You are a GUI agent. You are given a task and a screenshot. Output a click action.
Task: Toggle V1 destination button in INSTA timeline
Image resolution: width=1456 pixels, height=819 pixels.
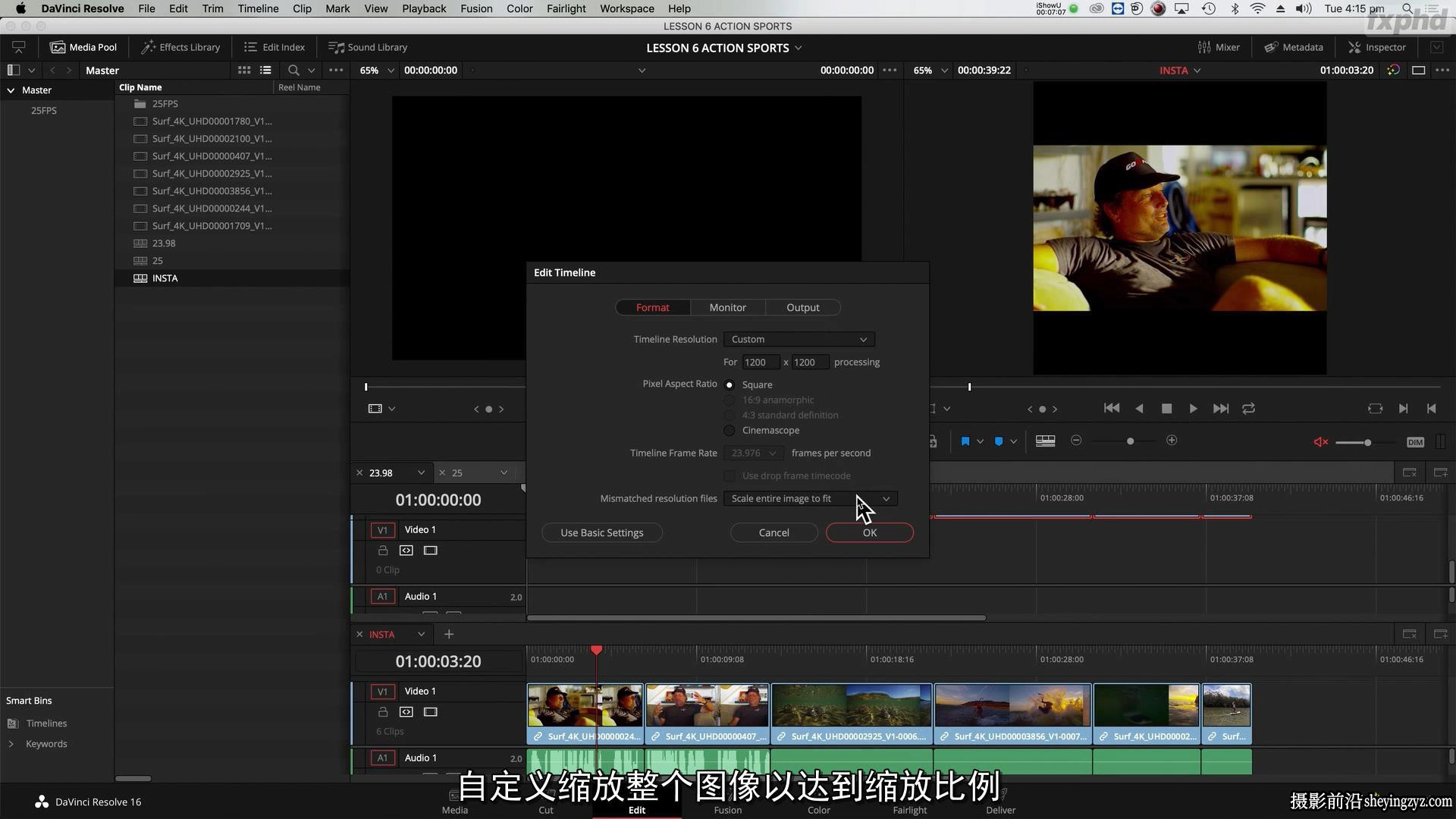[x=382, y=692]
